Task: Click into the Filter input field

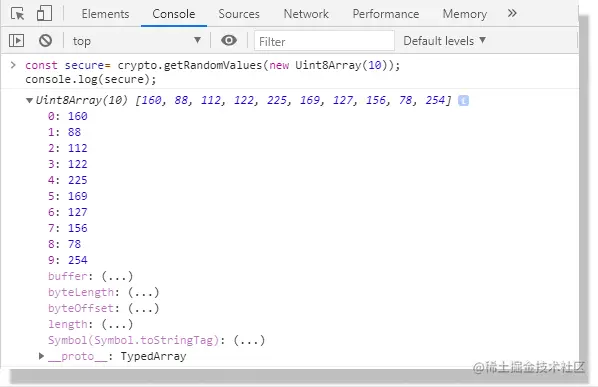Action: [324, 41]
